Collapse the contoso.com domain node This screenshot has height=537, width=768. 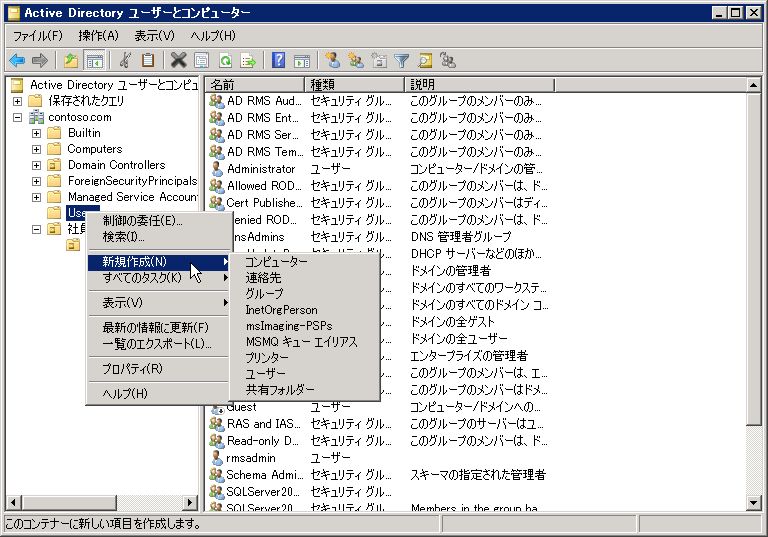tap(18, 118)
